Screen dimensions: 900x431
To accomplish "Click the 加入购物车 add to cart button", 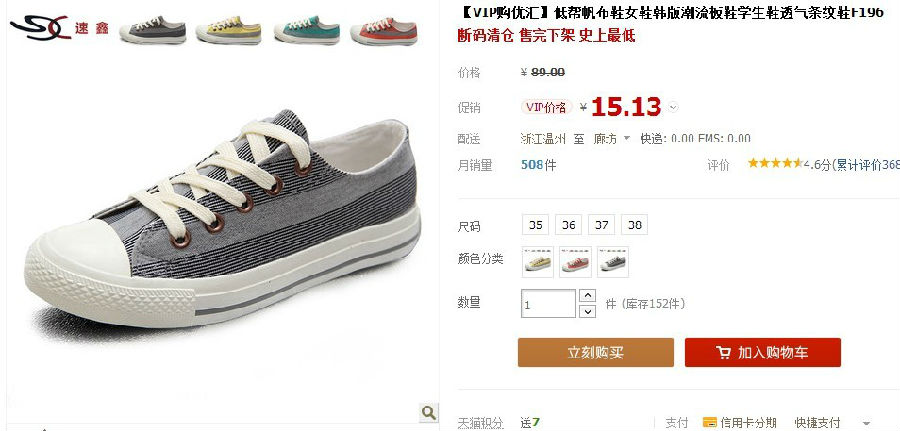I will (763, 352).
